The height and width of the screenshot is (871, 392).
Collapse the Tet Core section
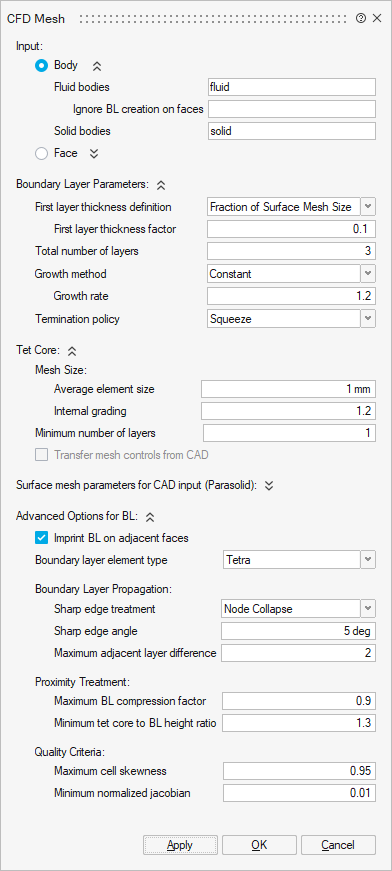click(72, 351)
